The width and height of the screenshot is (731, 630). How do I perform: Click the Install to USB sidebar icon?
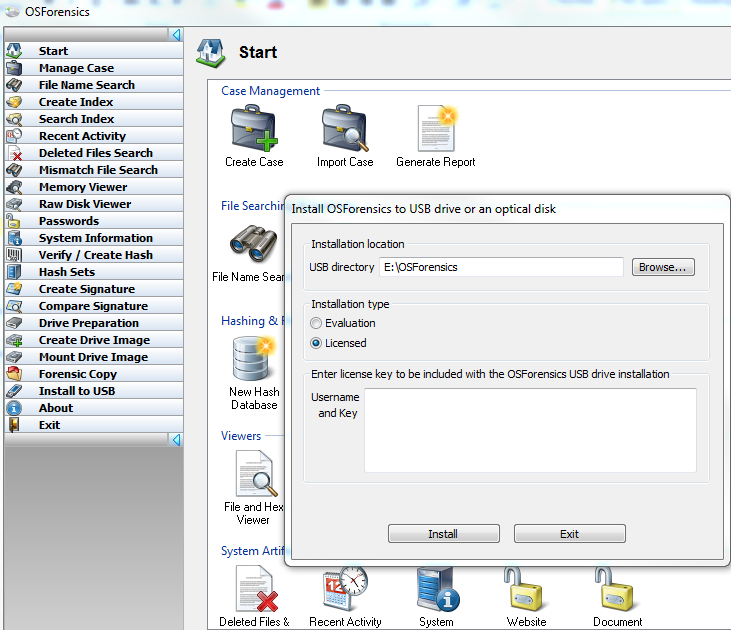14,391
